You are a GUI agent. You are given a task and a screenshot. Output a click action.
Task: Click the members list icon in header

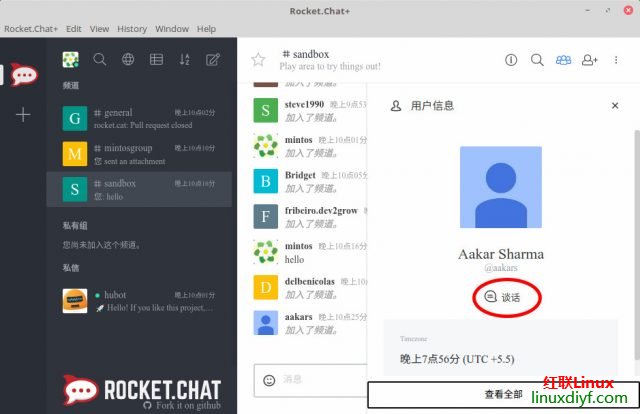click(564, 60)
